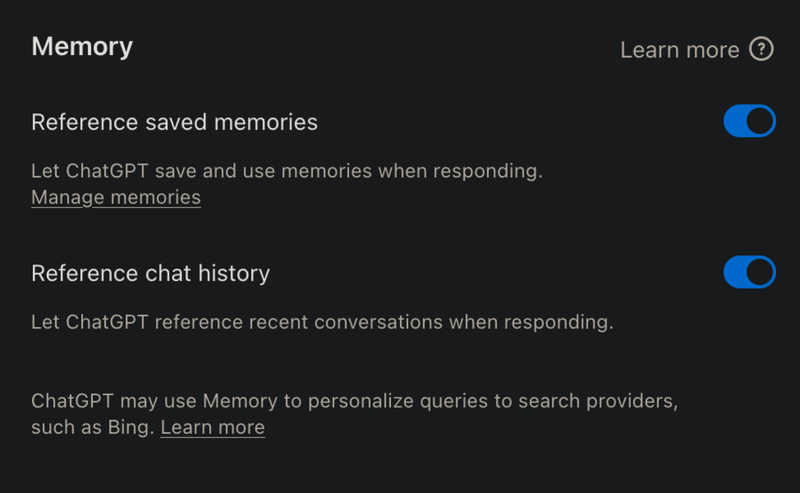This screenshot has width=800, height=493.
Task: Click the blue track of chat history switch
Action: (735, 272)
